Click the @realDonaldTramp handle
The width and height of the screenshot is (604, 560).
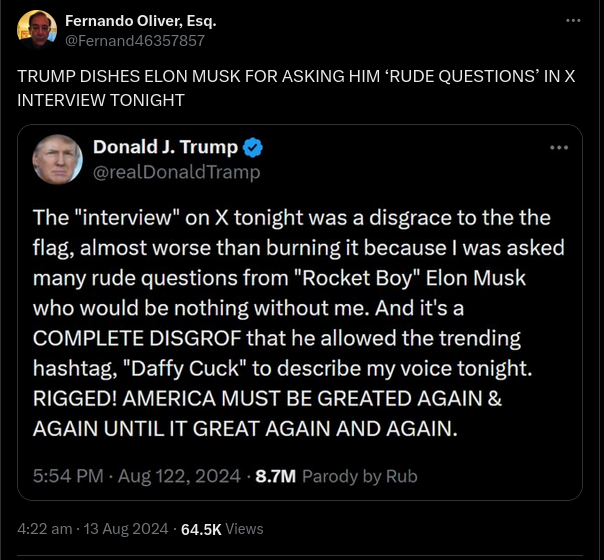(x=176, y=172)
